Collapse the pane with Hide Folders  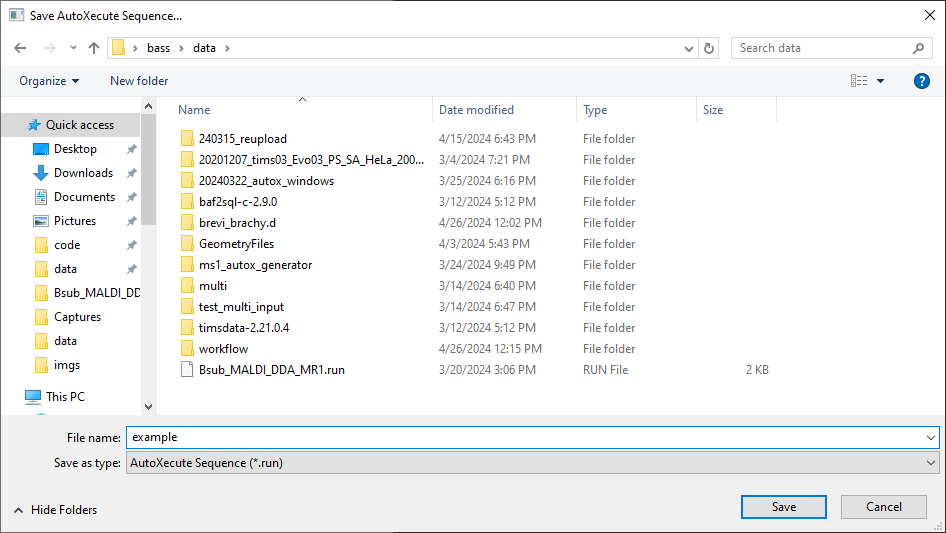(x=56, y=510)
